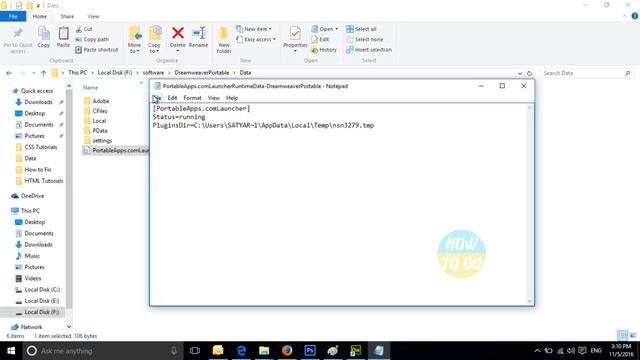Create a New folder
The image size is (640, 360).
pos(224,40)
